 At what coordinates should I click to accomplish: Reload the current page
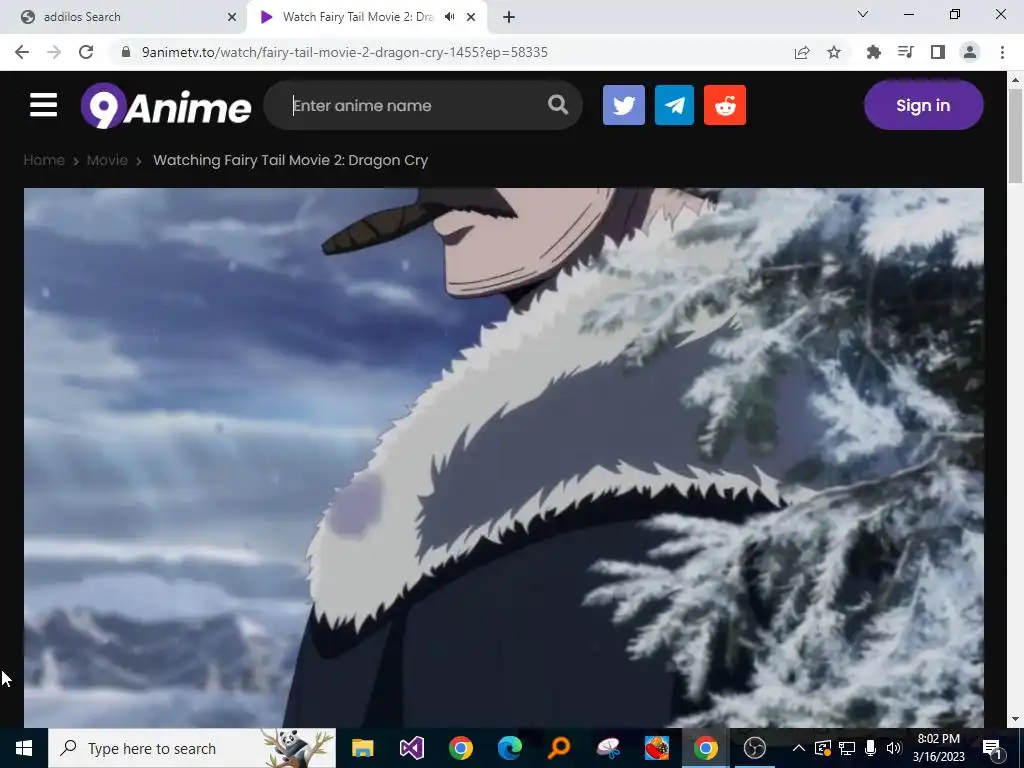coord(86,52)
